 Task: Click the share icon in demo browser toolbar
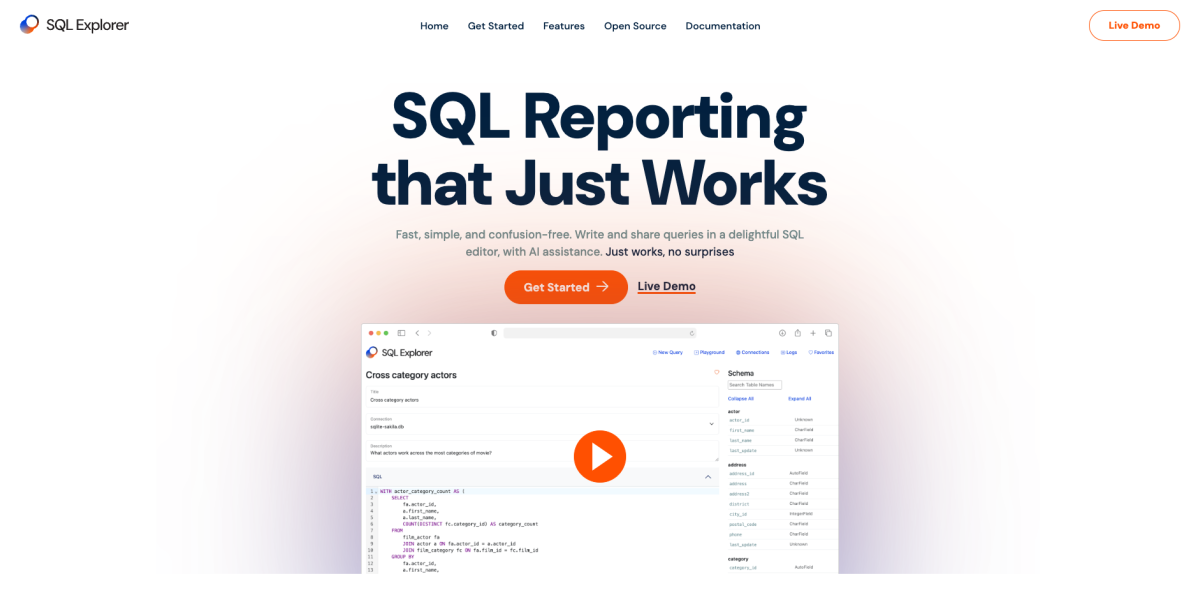pos(798,333)
